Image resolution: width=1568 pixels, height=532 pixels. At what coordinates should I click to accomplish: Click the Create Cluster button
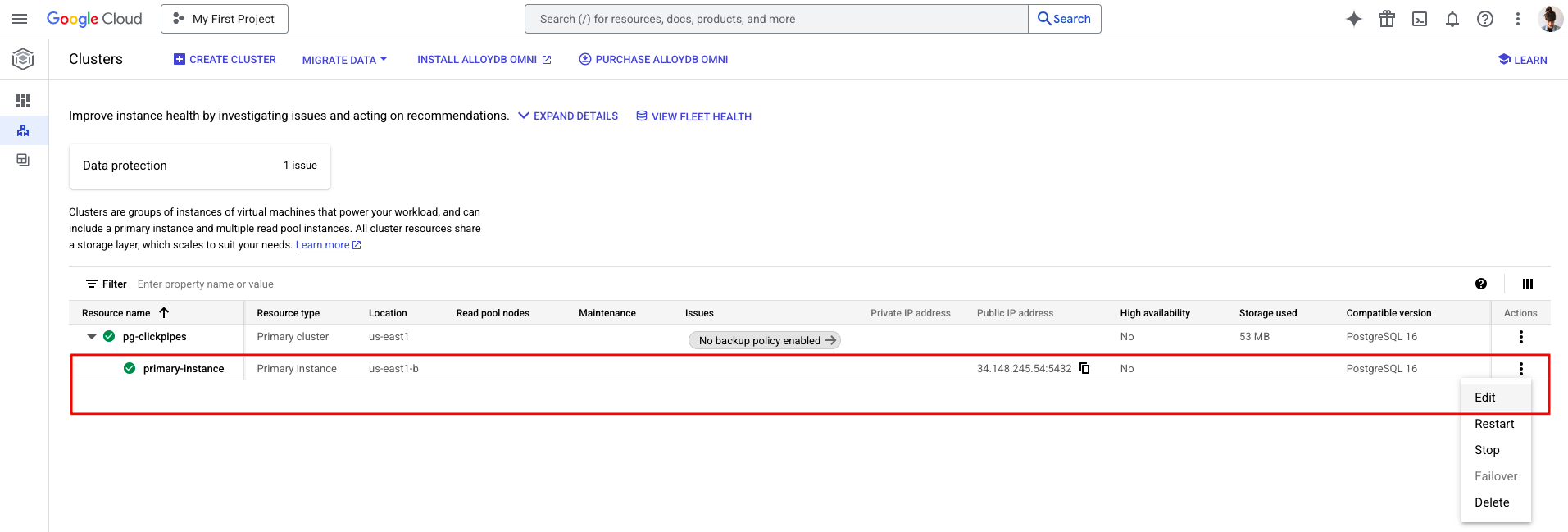[225, 60]
